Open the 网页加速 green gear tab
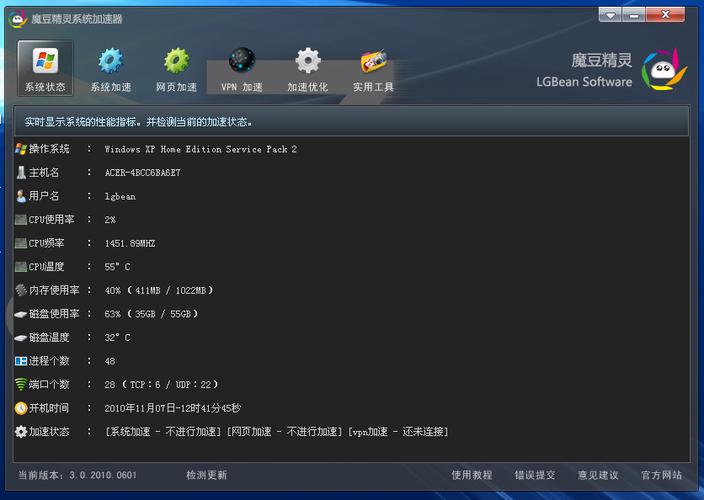The width and height of the screenshot is (704, 500). click(x=176, y=69)
